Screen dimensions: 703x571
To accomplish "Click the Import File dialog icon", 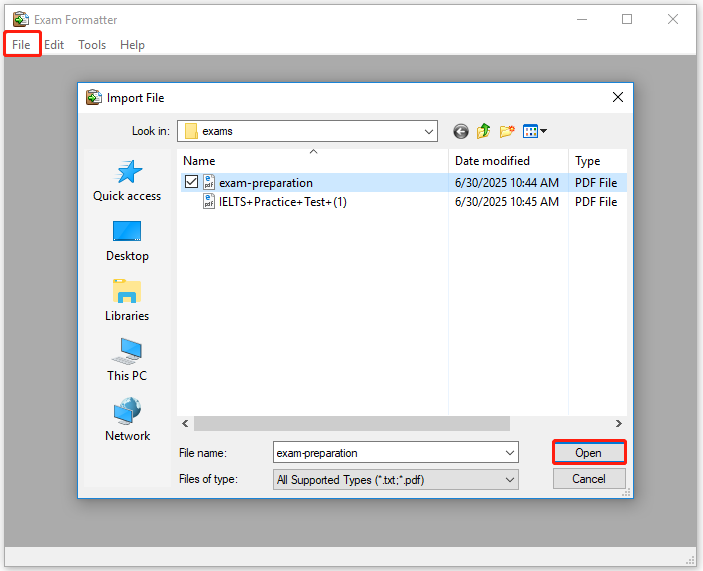I will (94, 97).
